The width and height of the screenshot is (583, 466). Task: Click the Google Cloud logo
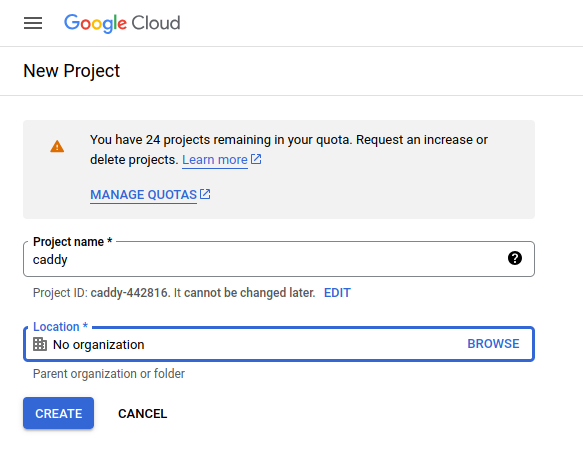click(x=122, y=23)
